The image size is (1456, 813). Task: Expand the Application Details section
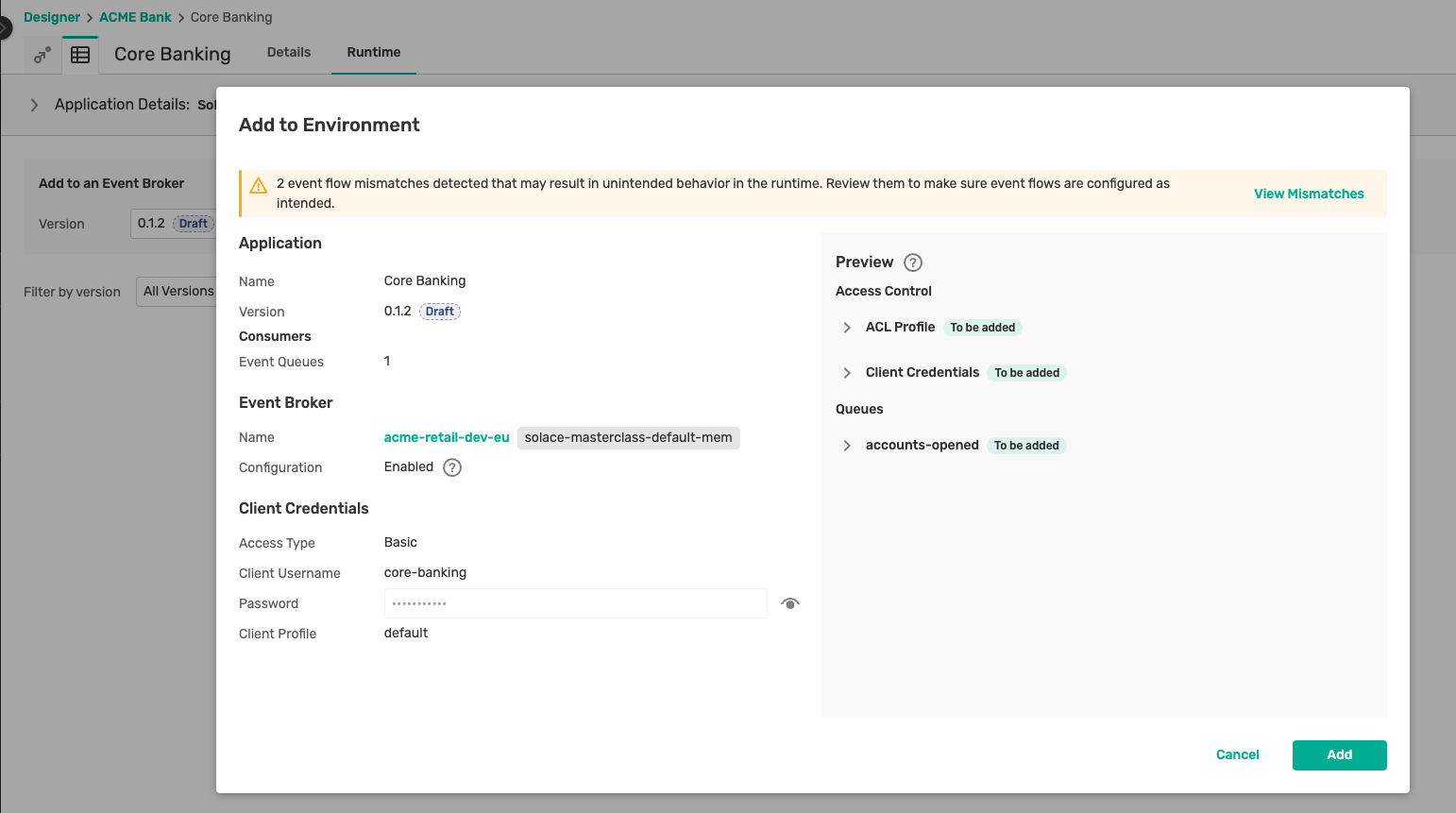[x=36, y=105]
